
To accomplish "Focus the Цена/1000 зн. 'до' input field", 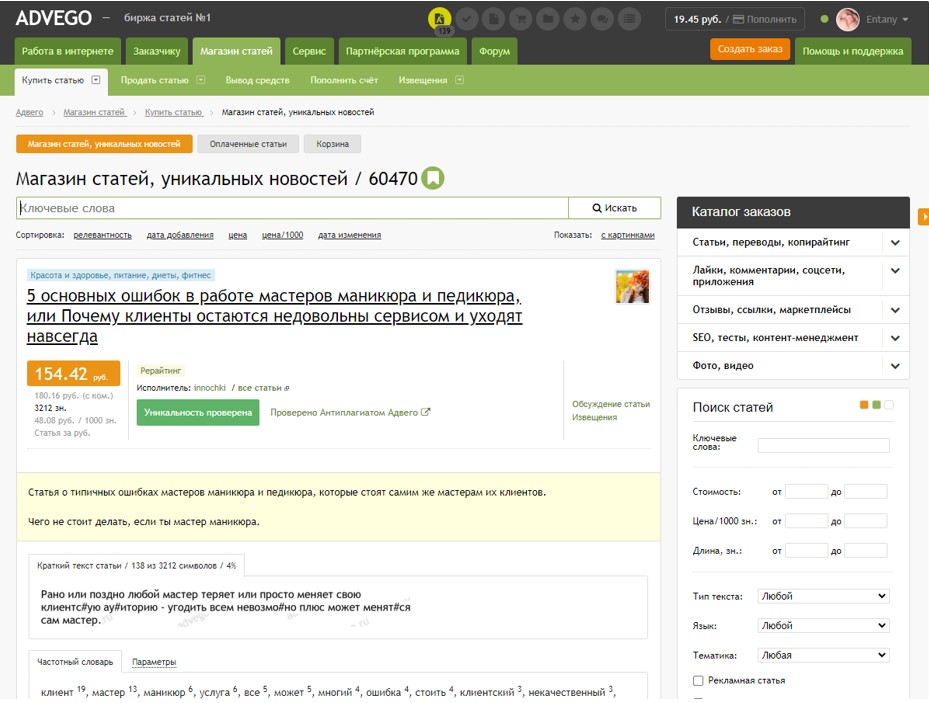I will (x=866, y=521).
